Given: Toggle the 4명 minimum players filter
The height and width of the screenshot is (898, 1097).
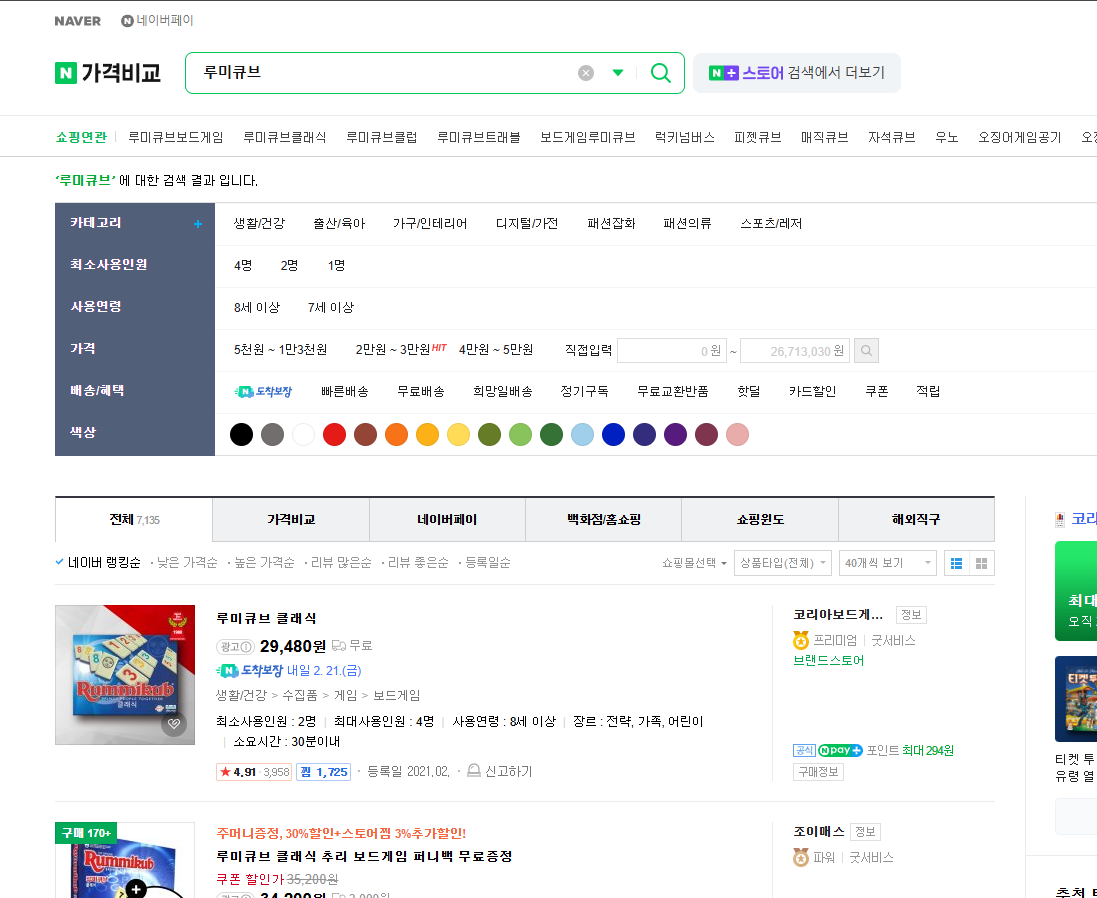Looking at the screenshot, I should [243, 266].
